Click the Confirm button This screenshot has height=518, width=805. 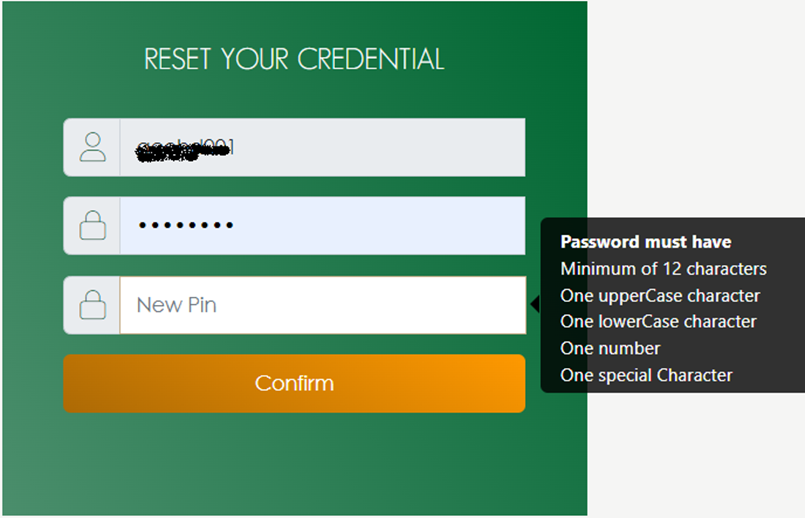(x=294, y=383)
